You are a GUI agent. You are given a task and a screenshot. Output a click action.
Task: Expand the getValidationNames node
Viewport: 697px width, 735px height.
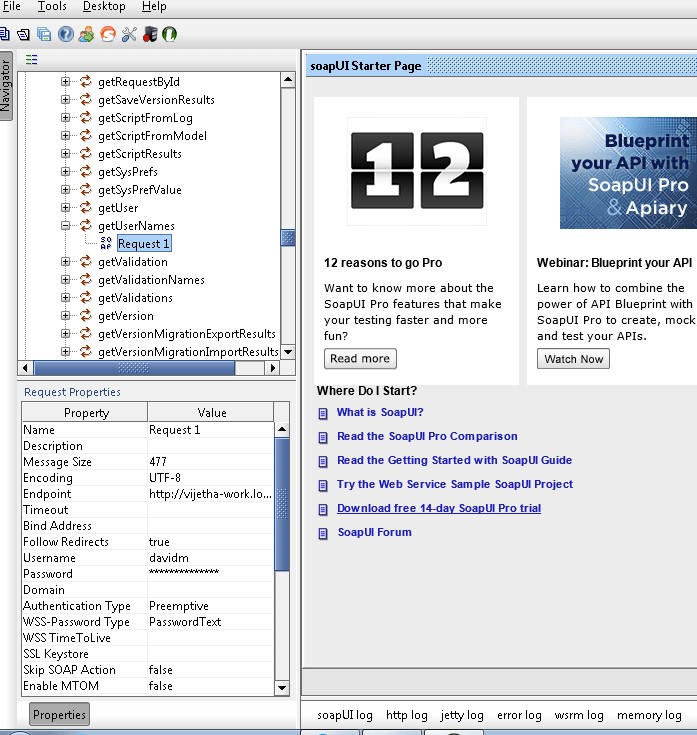point(66,279)
